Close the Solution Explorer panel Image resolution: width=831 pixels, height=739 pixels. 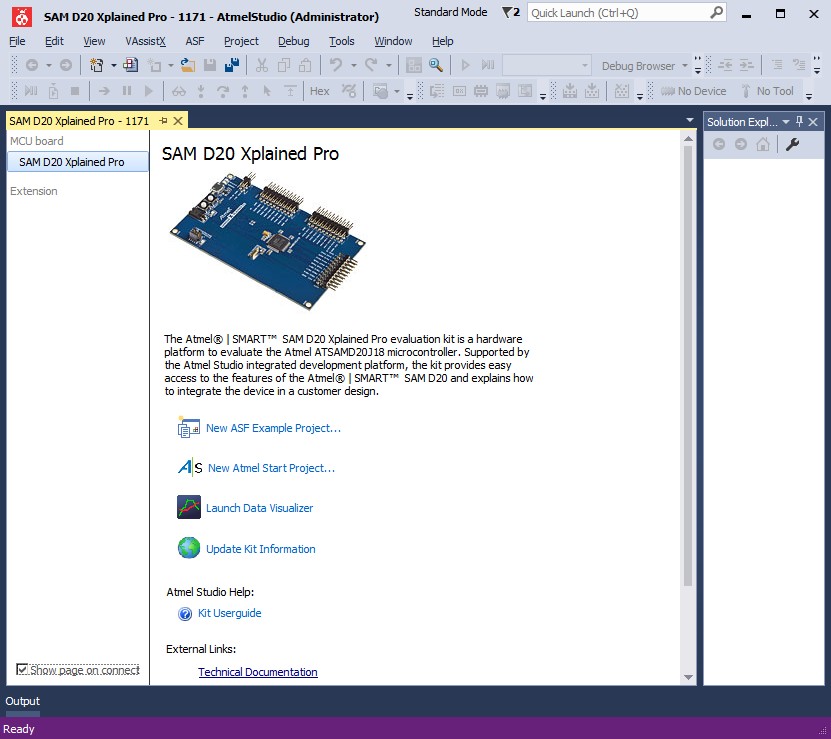pos(813,122)
